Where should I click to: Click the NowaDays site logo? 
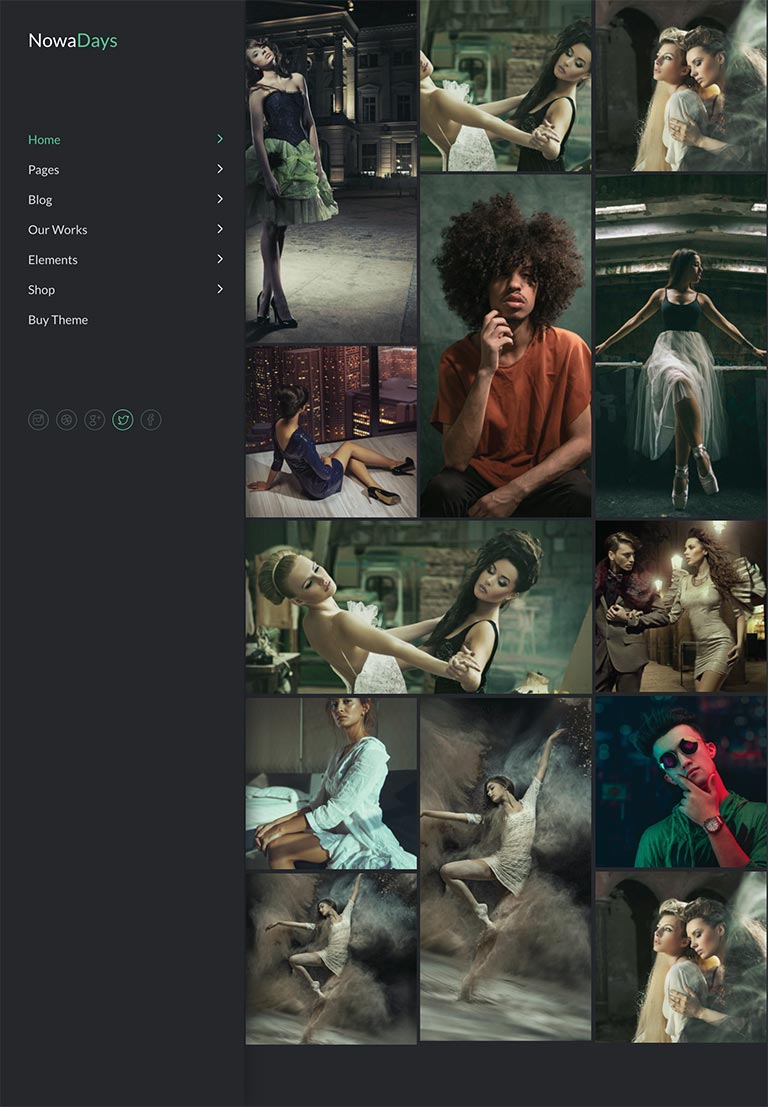73,41
